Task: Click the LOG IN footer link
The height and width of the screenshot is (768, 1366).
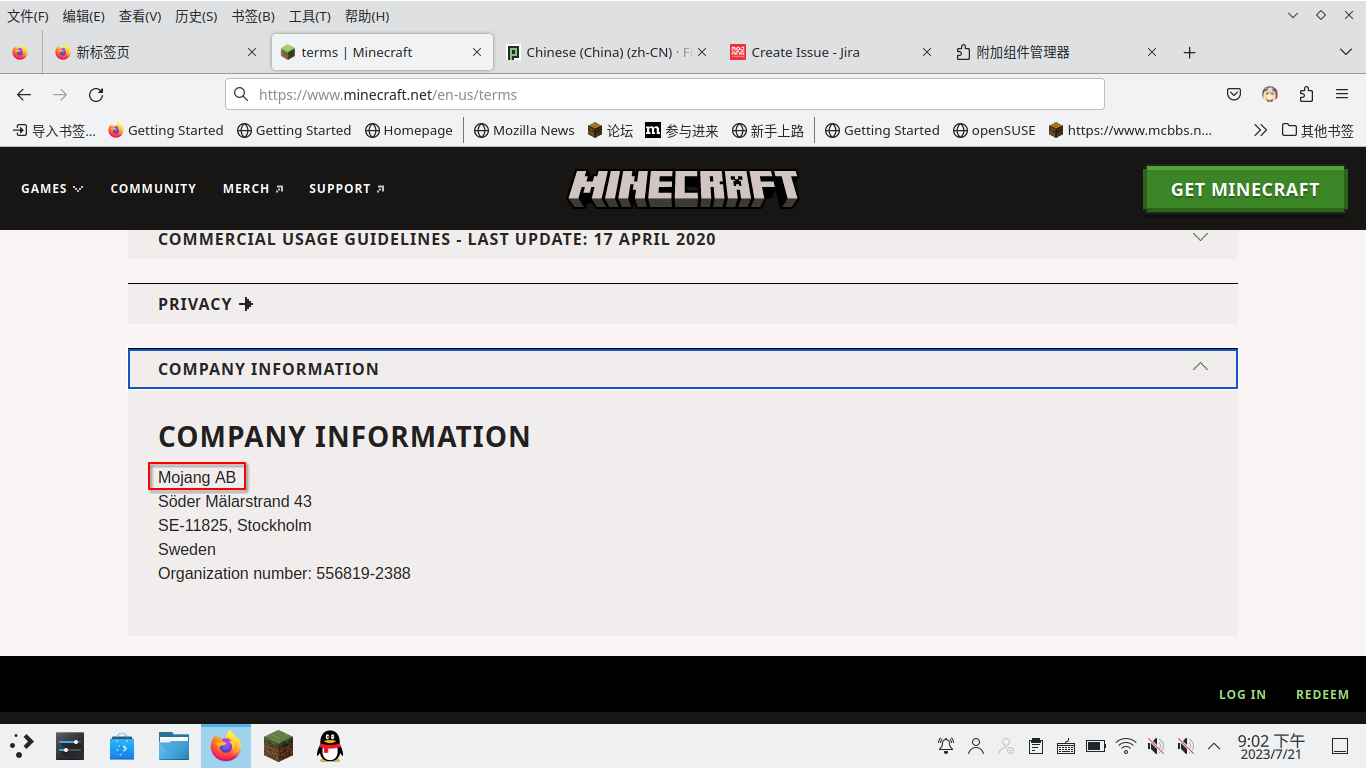Action: click(1242, 695)
